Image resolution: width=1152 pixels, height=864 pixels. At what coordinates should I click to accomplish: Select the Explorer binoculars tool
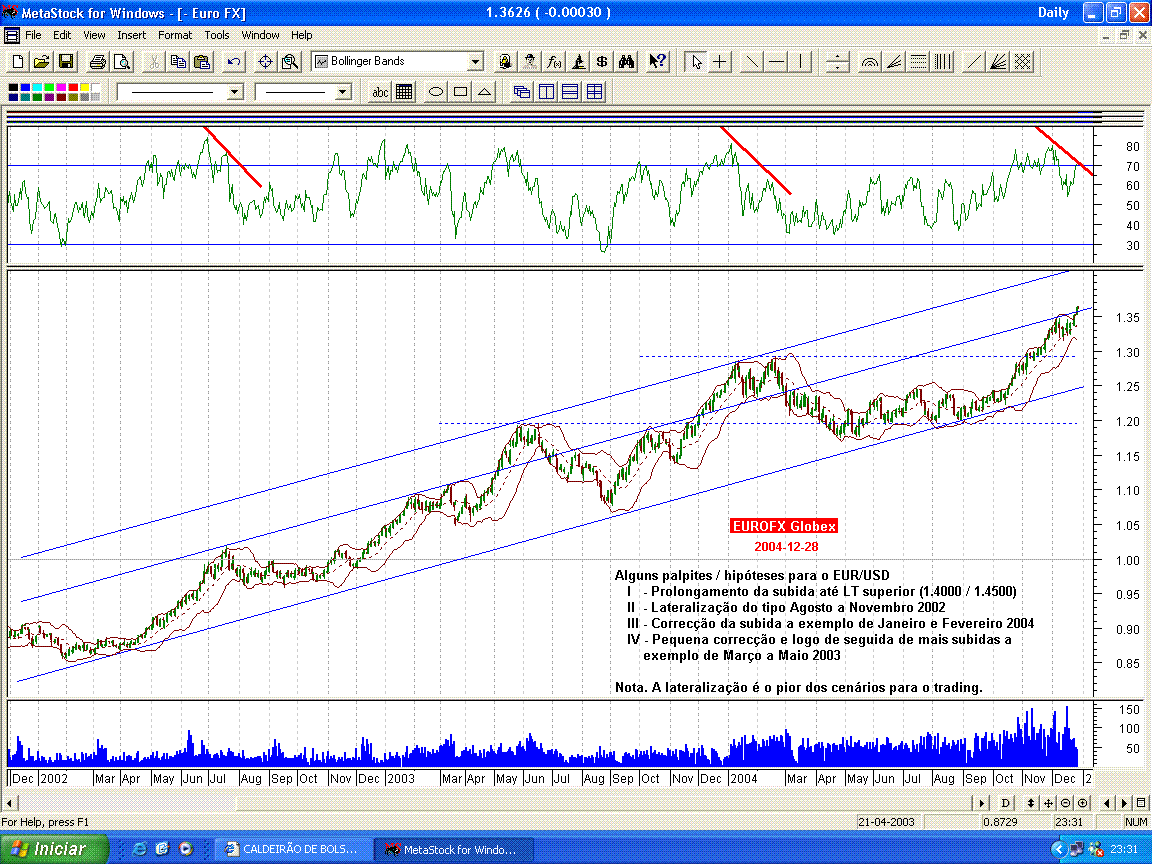pos(628,61)
